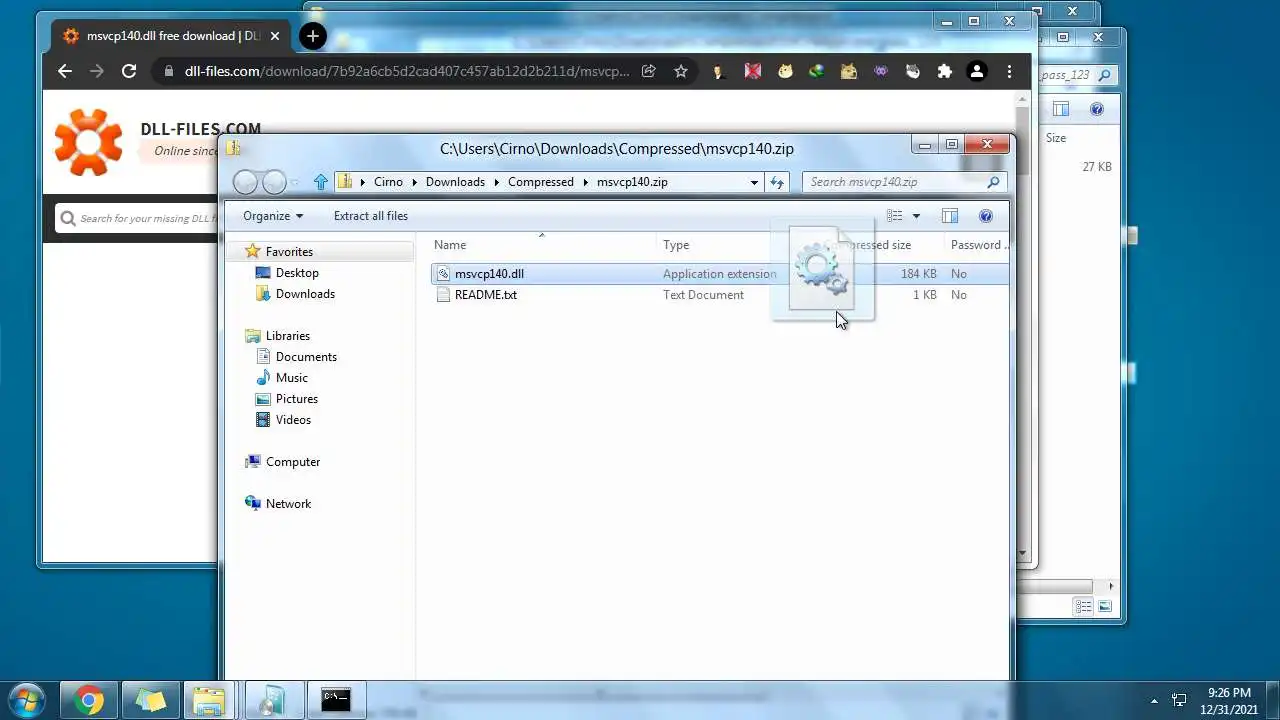Expand Libraries in the navigation pane
The image size is (1280, 720).
click(288, 336)
